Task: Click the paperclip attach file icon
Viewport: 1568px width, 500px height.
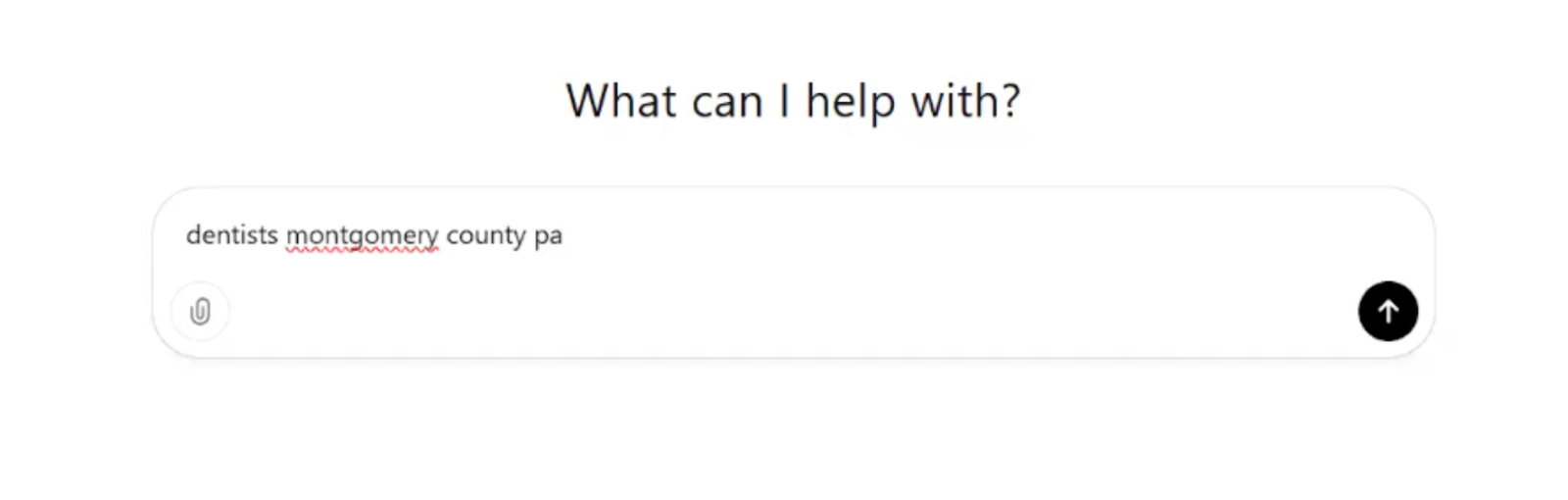Action: click(x=200, y=312)
